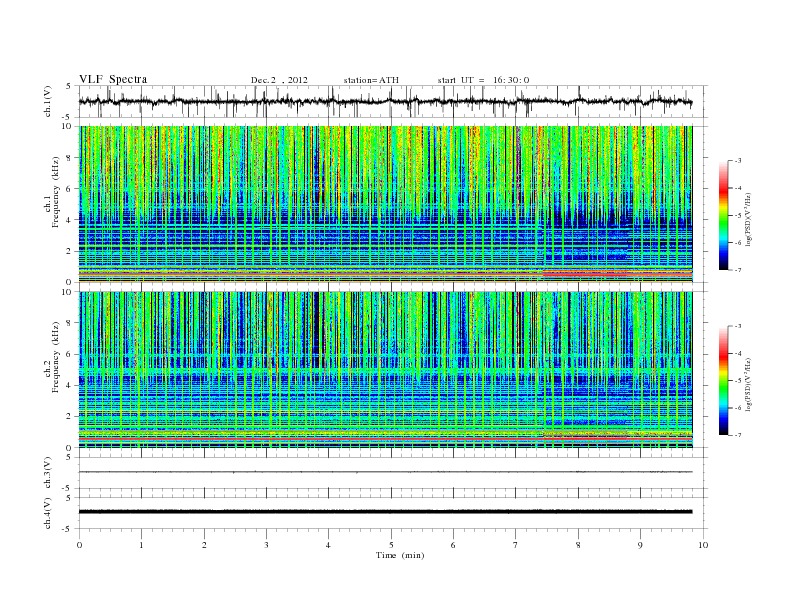Click the ch.2 spectrogram panel
The image size is (792, 612).
click(x=385, y=370)
